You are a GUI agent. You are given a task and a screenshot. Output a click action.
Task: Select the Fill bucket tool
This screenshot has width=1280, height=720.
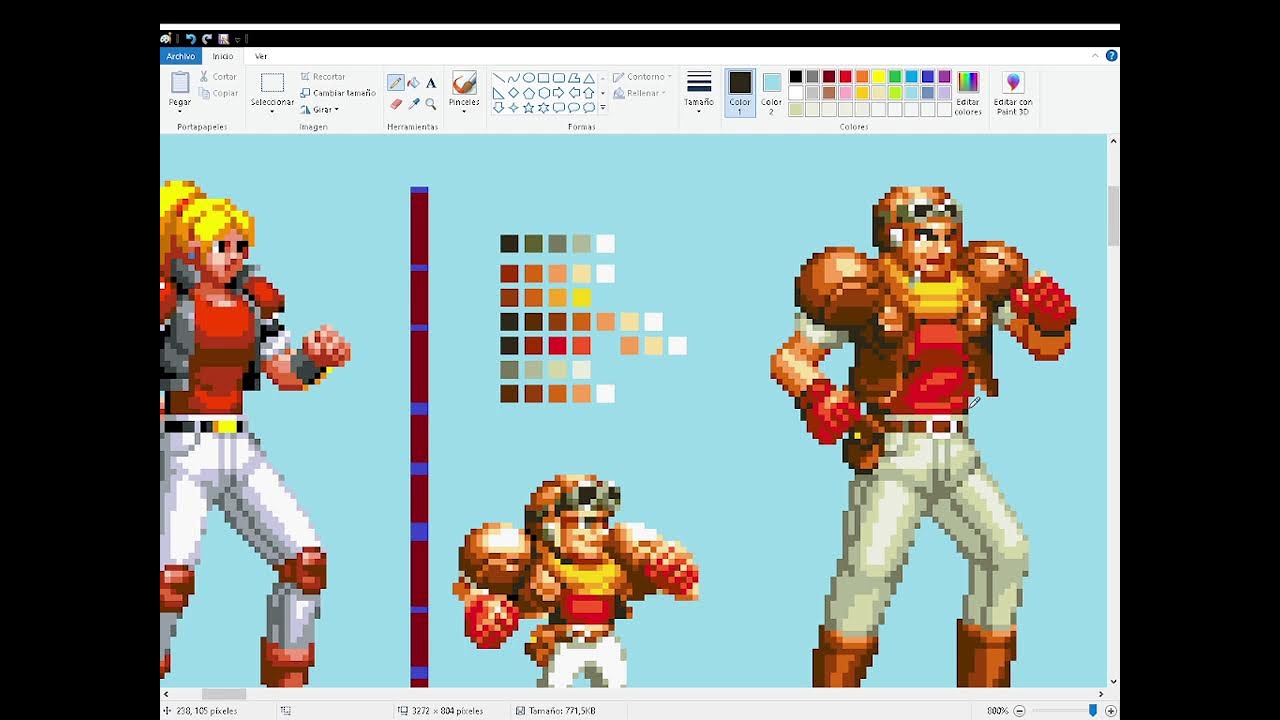pyautogui.click(x=413, y=83)
